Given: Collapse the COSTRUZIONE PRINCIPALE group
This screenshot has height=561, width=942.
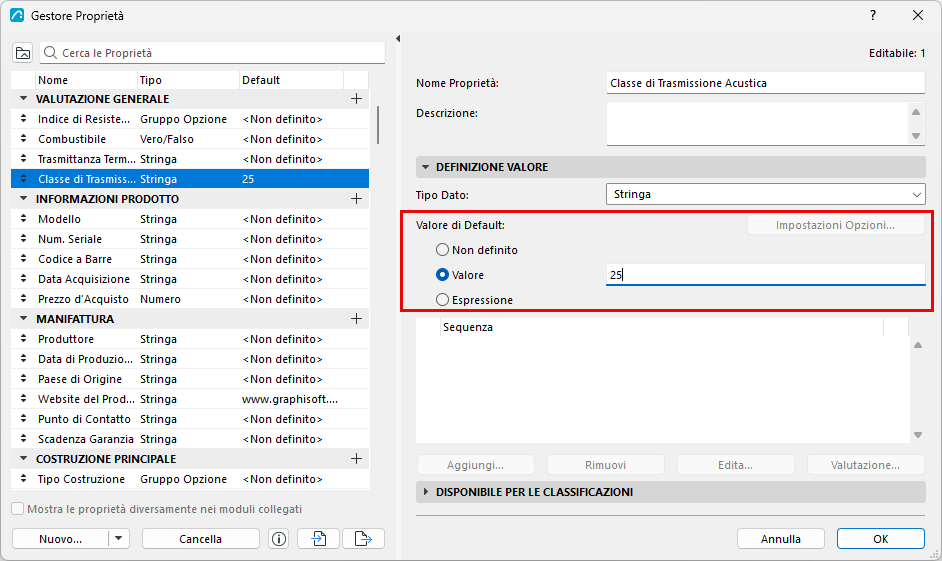Looking at the screenshot, I should (23, 459).
